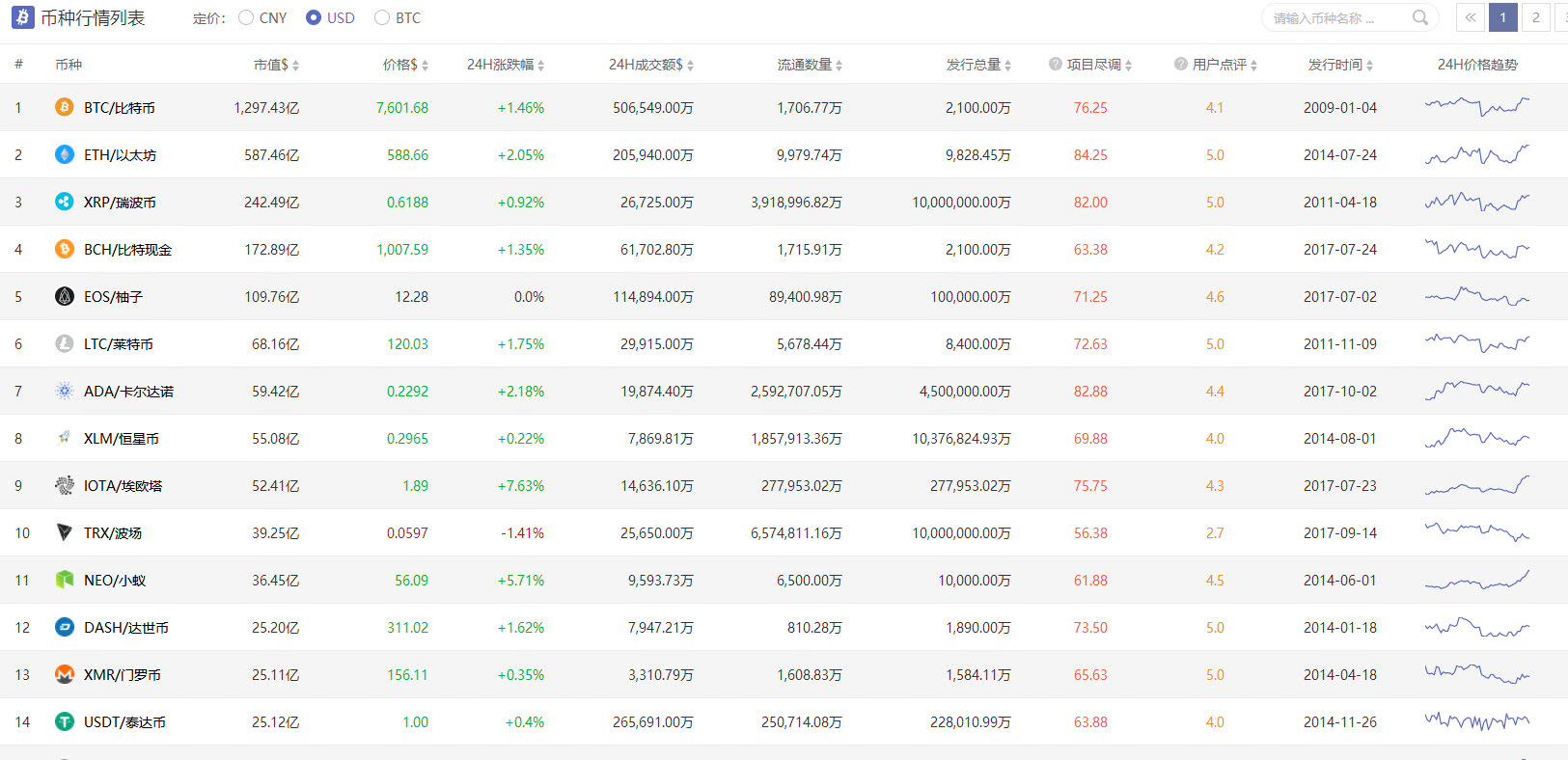Click the NEO 24H price trend chart
This screenshot has width=1568, height=760.
[1477, 579]
